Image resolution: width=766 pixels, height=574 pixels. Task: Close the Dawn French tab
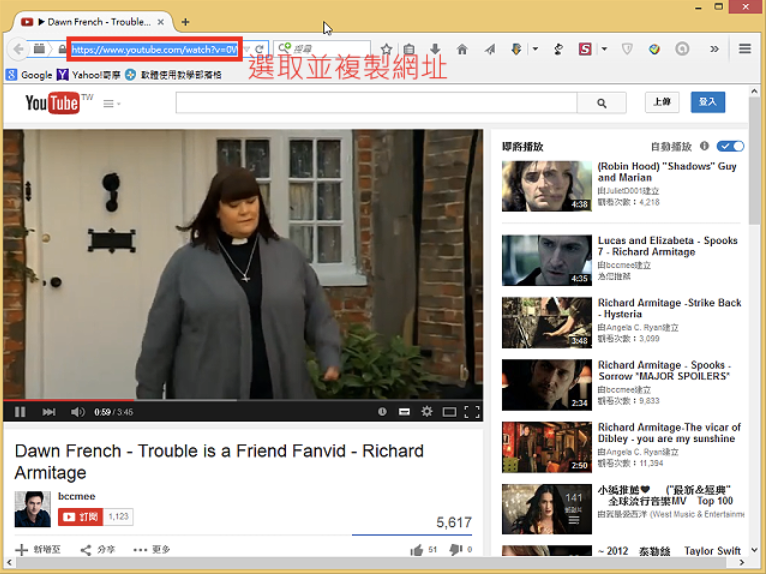click(160, 22)
